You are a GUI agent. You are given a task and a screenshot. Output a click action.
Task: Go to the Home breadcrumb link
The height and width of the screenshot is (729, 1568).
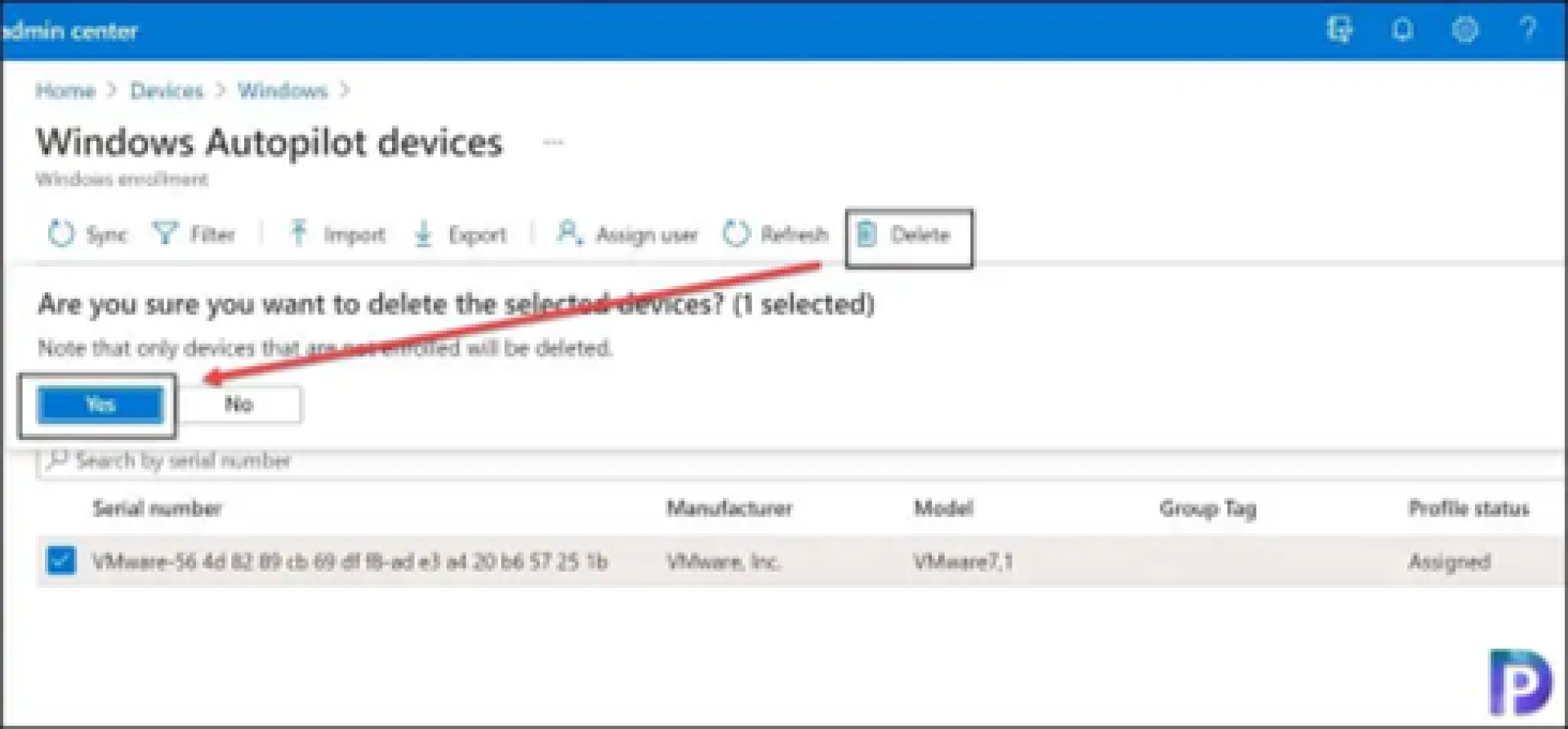[65, 91]
